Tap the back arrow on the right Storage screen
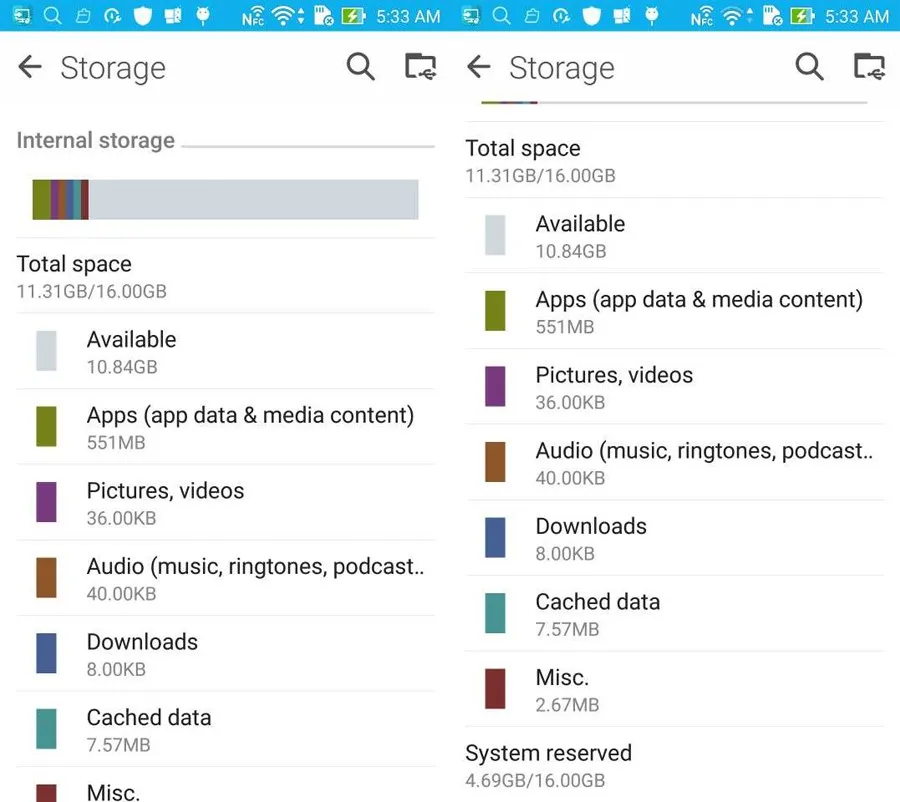 tap(479, 67)
